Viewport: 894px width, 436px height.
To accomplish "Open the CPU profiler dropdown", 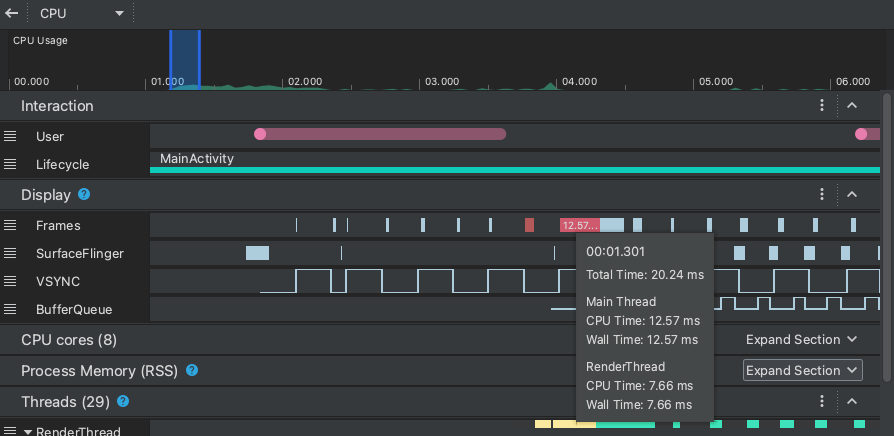I will pyautogui.click(x=82, y=14).
